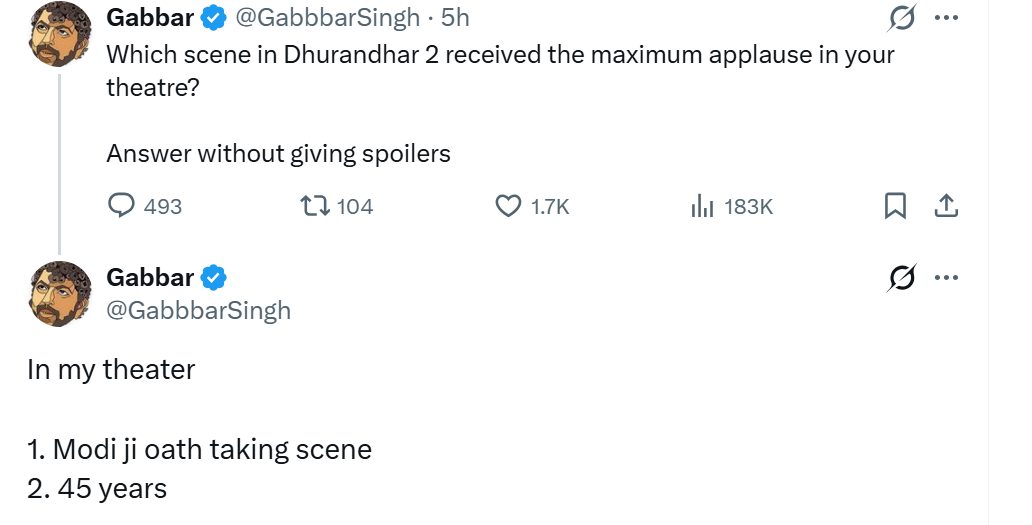Click the Grok icon on the reply tweet

(899, 279)
